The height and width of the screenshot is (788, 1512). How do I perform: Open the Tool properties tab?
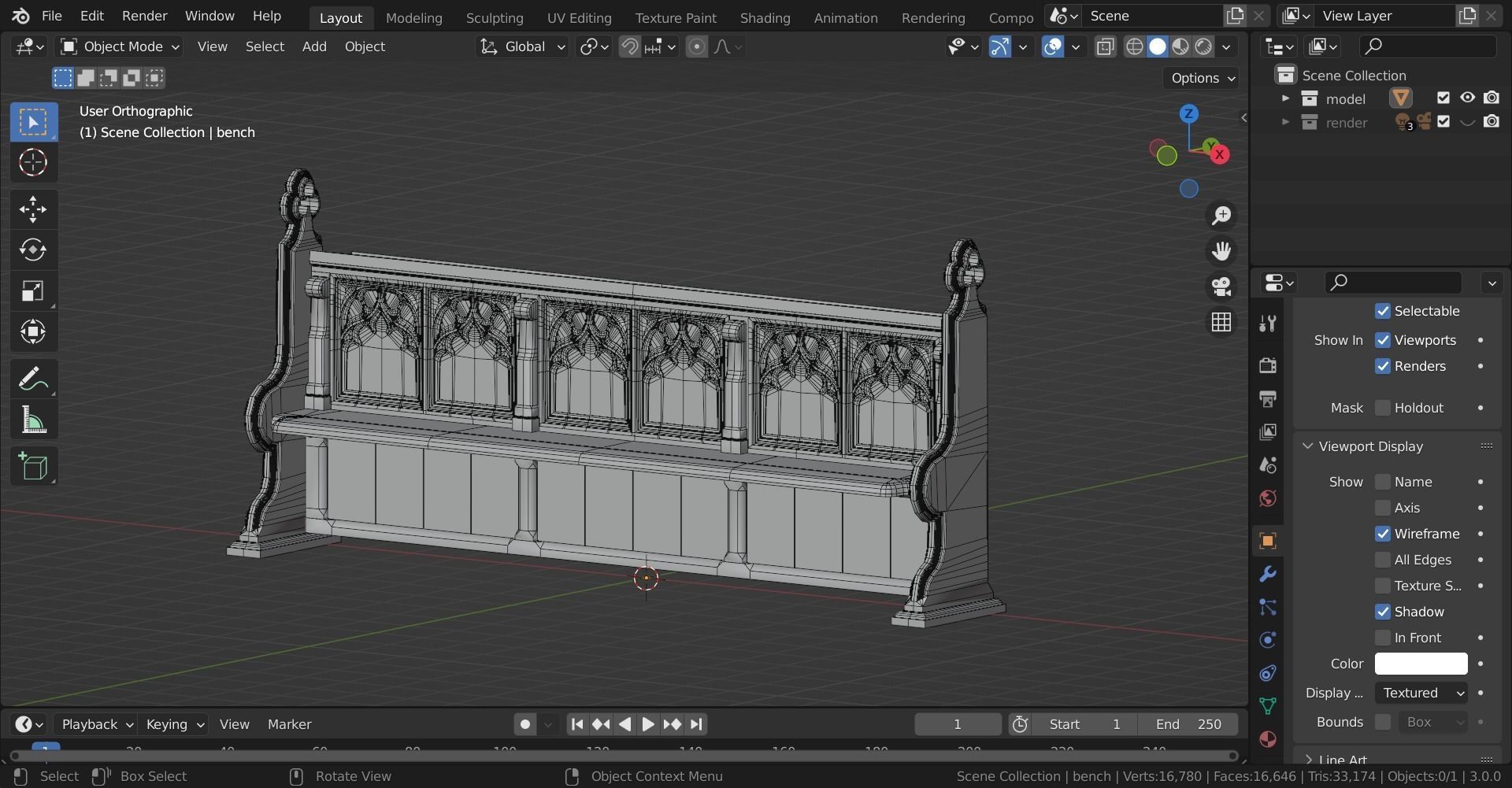(1267, 324)
